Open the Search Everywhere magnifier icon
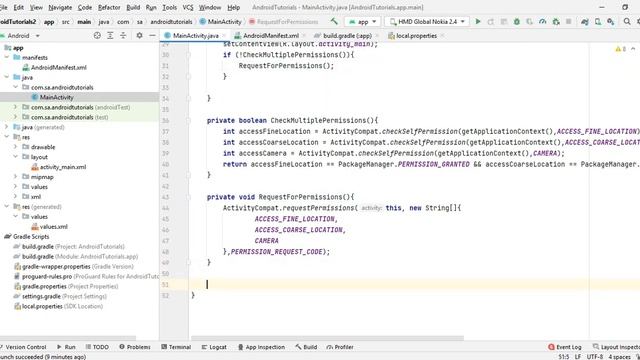 coord(627,22)
